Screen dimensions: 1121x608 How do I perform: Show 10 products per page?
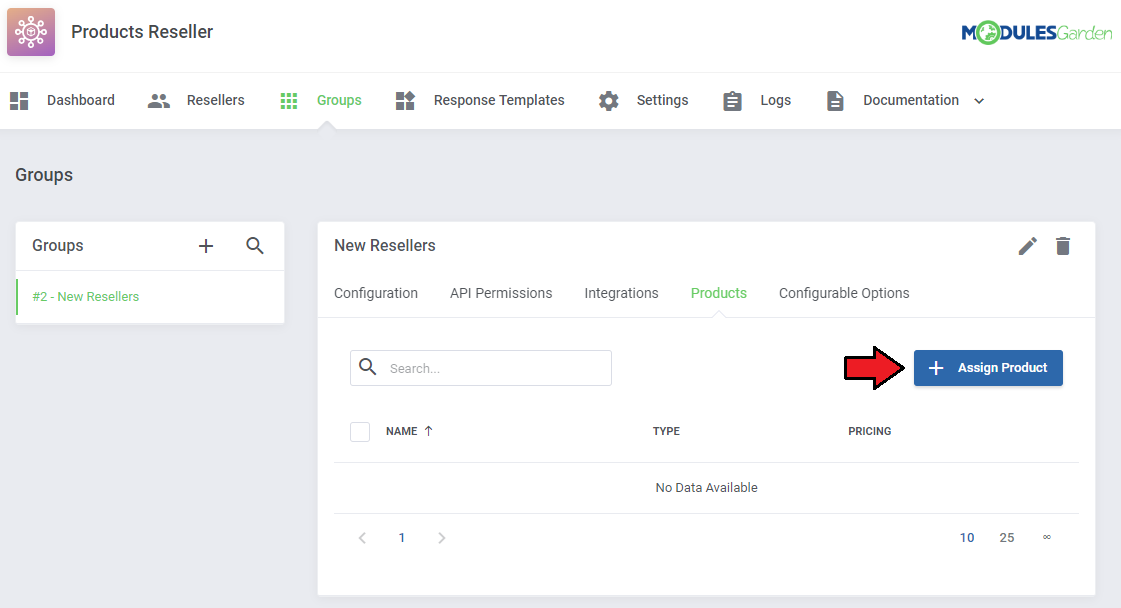(967, 538)
